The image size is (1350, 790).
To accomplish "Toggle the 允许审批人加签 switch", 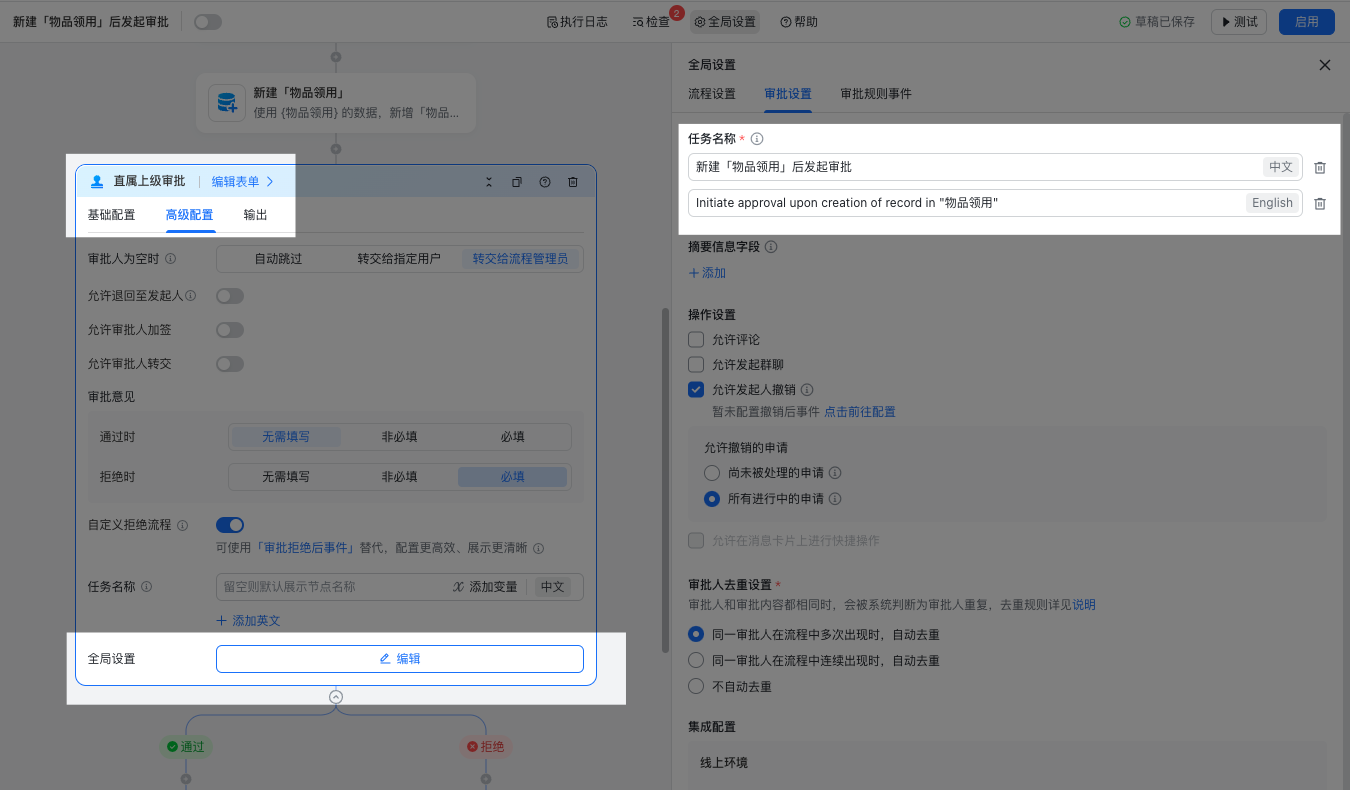I will tap(230, 330).
